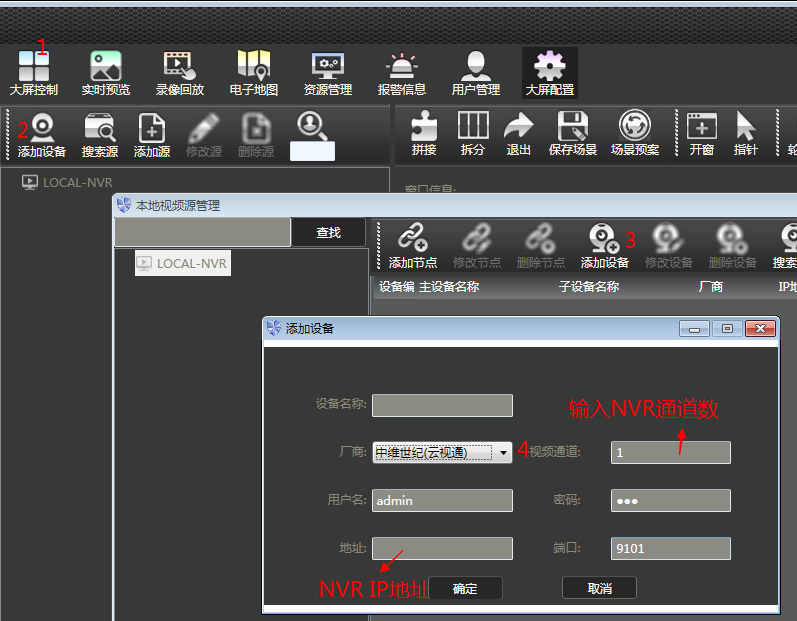Click 添加节点 in source manager toolbar
Screen dimensions: 797x621
pyautogui.click(x=413, y=246)
